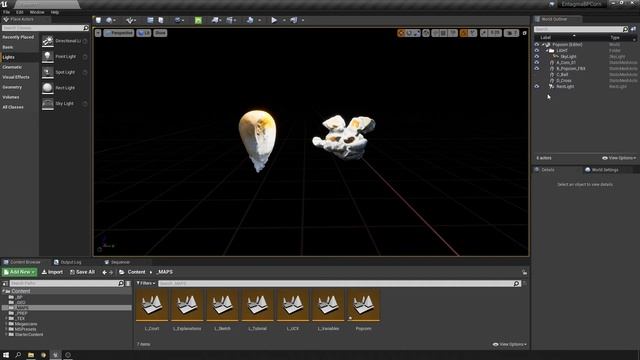Click the Spot Light actor icon
Viewport: 640px width, 360px height.
(x=48, y=72)
